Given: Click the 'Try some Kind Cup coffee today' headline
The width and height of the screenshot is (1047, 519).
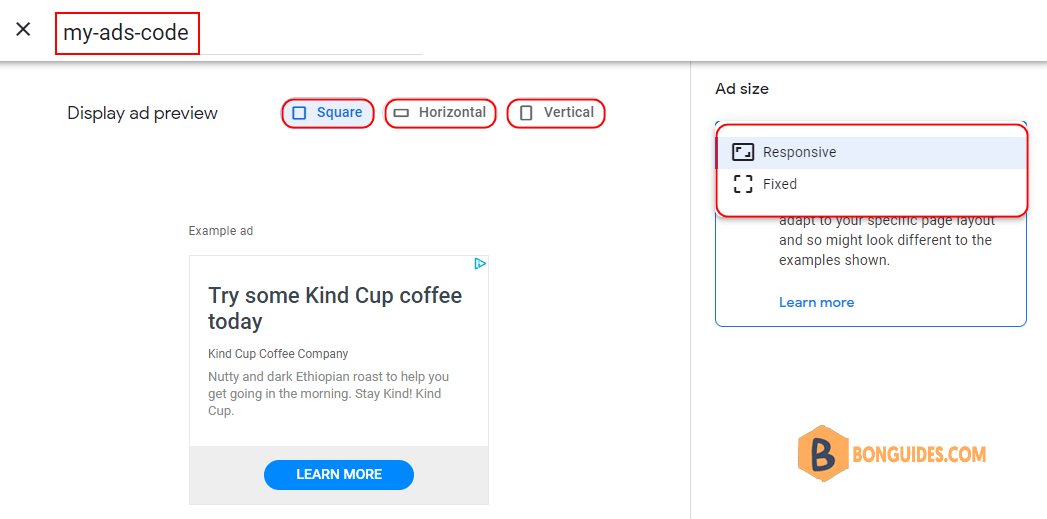Looking at the screenshot, I should 335,308.
